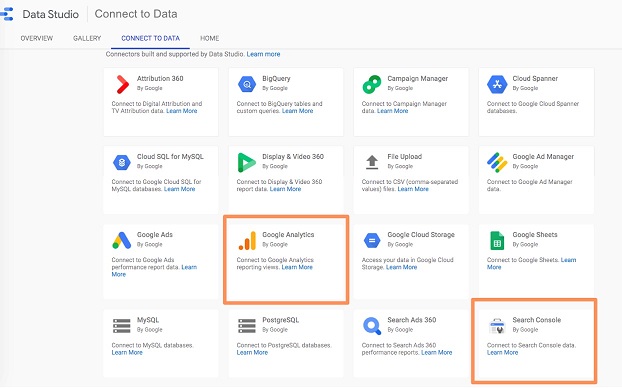622x388 pixels.
Task: Open Campaign Manager Learn More link
Action: point(392,111)
